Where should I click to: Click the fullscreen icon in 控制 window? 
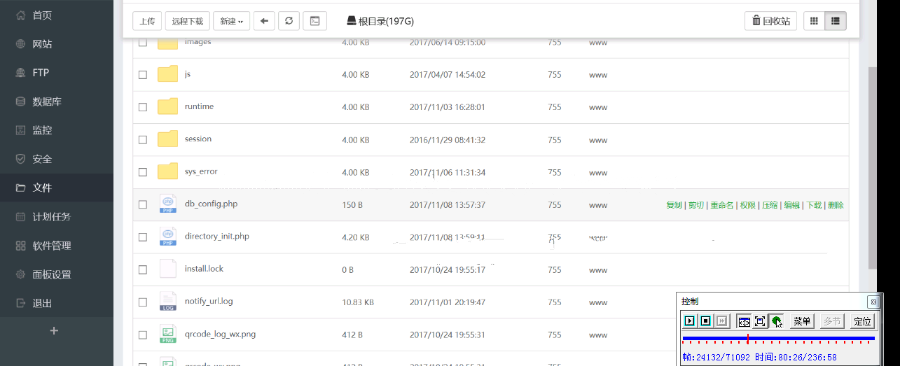[x=760, y=321]
